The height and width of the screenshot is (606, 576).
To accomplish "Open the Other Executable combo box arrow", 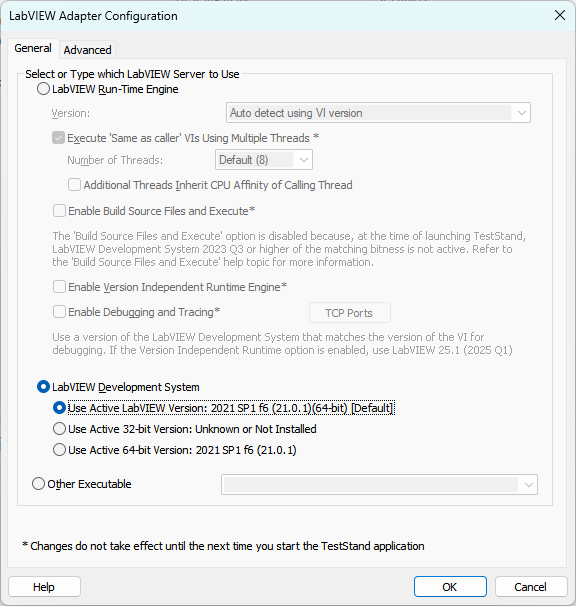I will coord(529,485).
